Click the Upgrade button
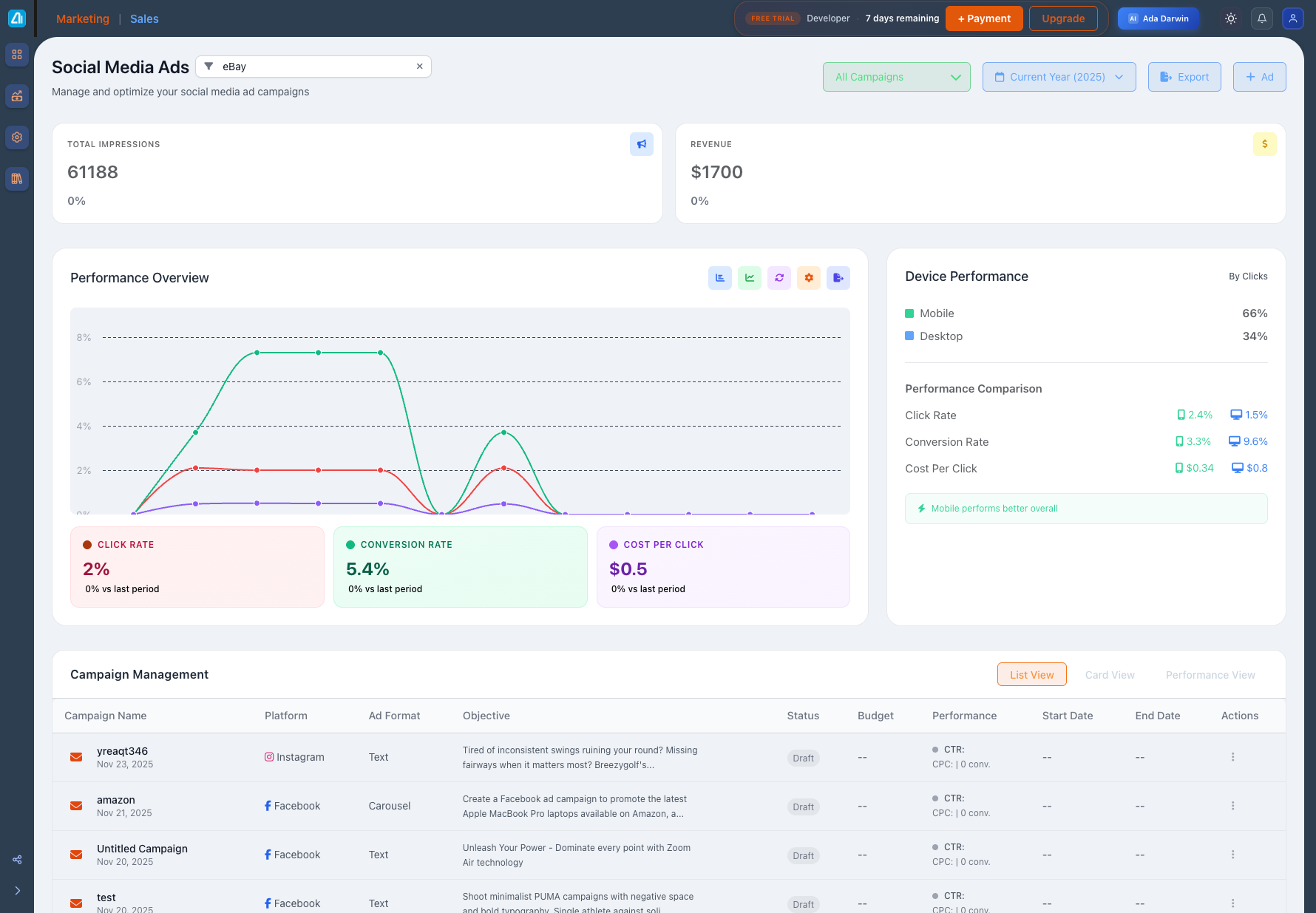The width and height of the screenshot is (1316, 913). click(x=1063, y=18)
